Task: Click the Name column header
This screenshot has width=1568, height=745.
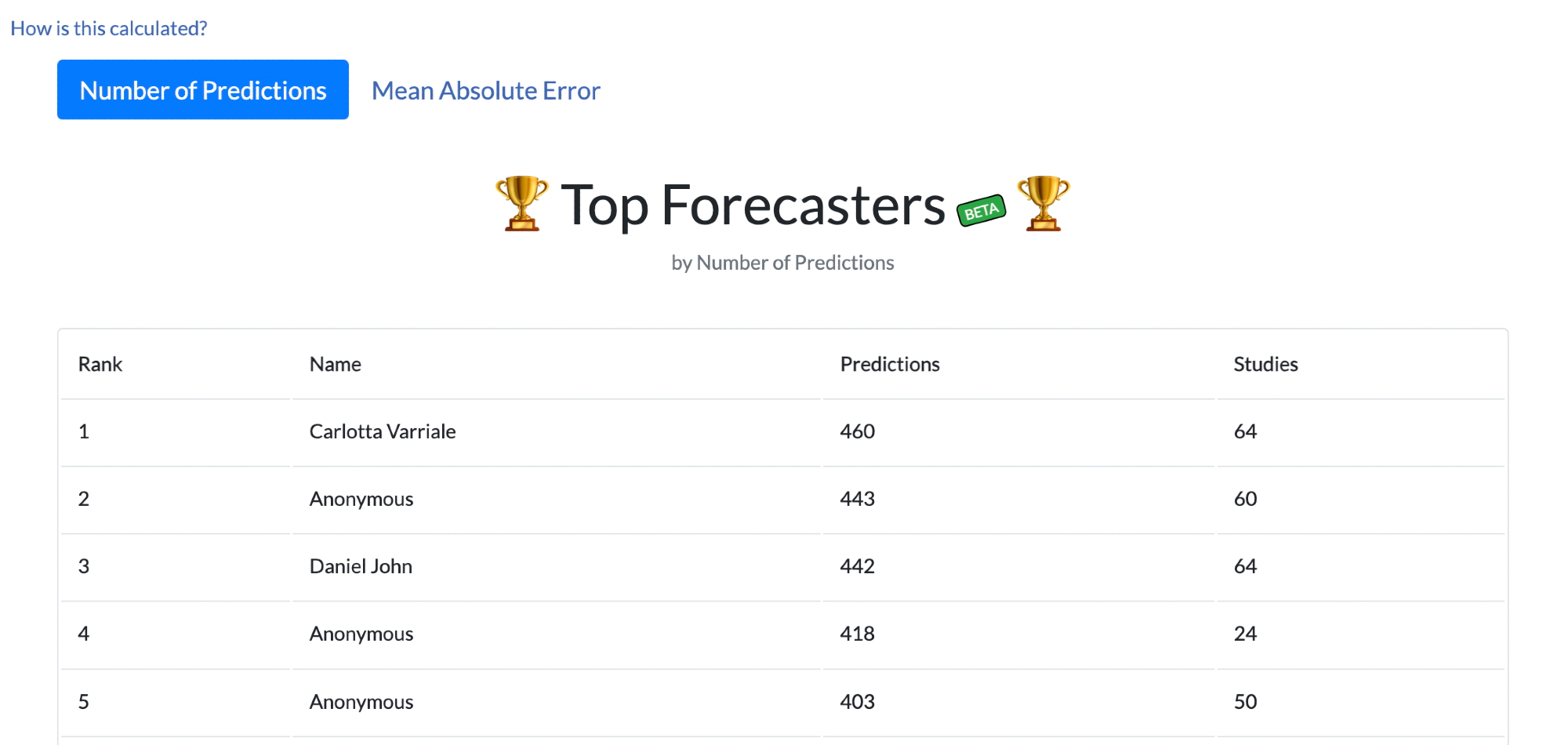Action: (336, 365)
